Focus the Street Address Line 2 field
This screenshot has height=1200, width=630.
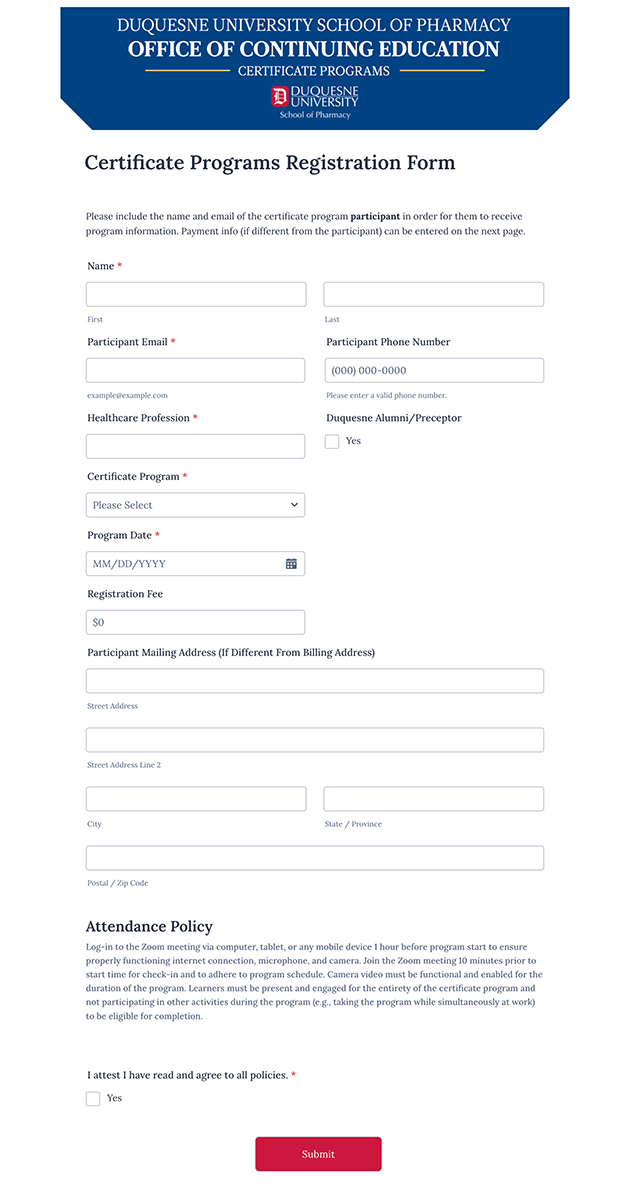click(315, 740)
